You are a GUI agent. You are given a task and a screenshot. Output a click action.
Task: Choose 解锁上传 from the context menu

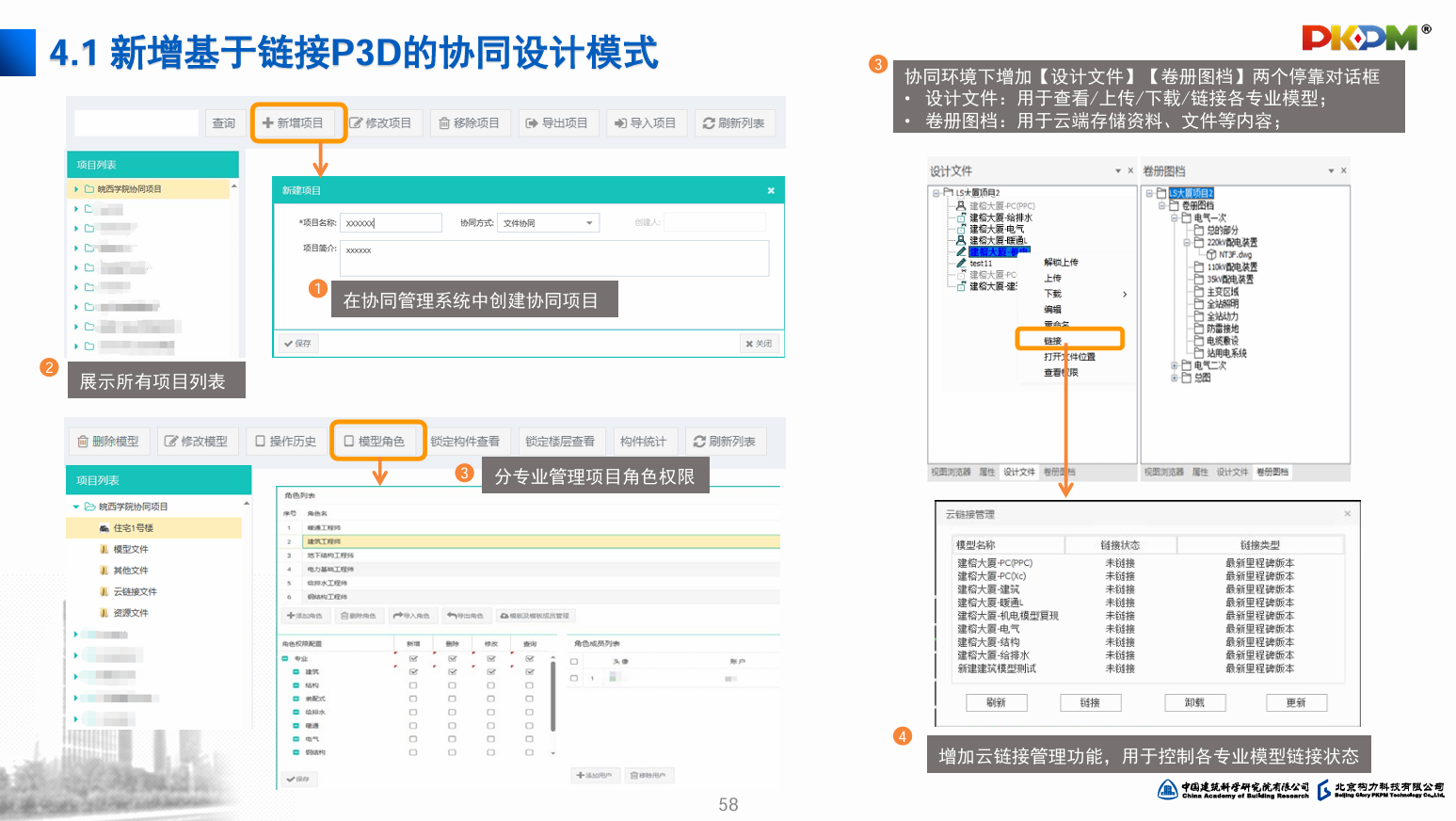click(x=1061, y=263)
